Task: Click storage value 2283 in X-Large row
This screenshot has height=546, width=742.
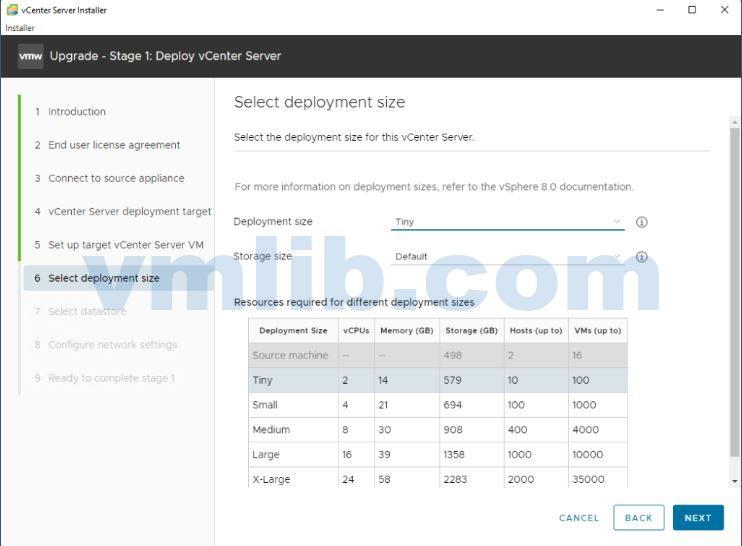Action: pyautogui.click(x=455, y=479)
